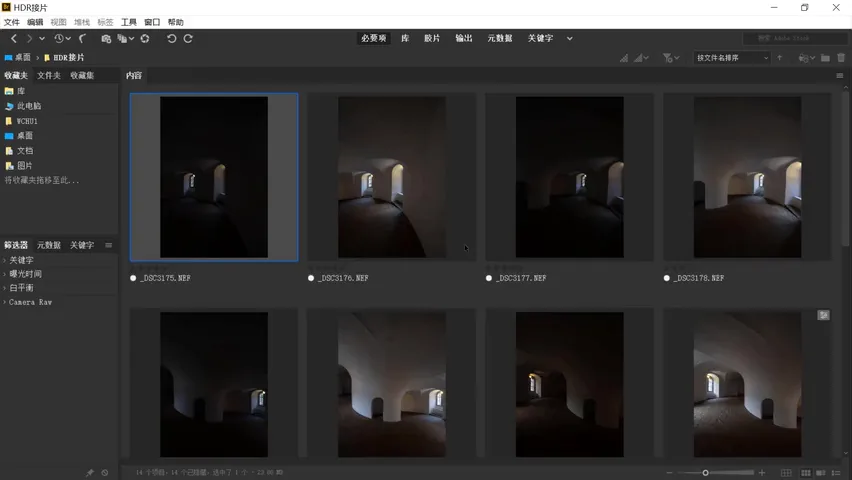The width and height of the screenshot is (852, 480).
Task: Select thumbnail _DSC3175.NEF
Action: coord(214,177)
